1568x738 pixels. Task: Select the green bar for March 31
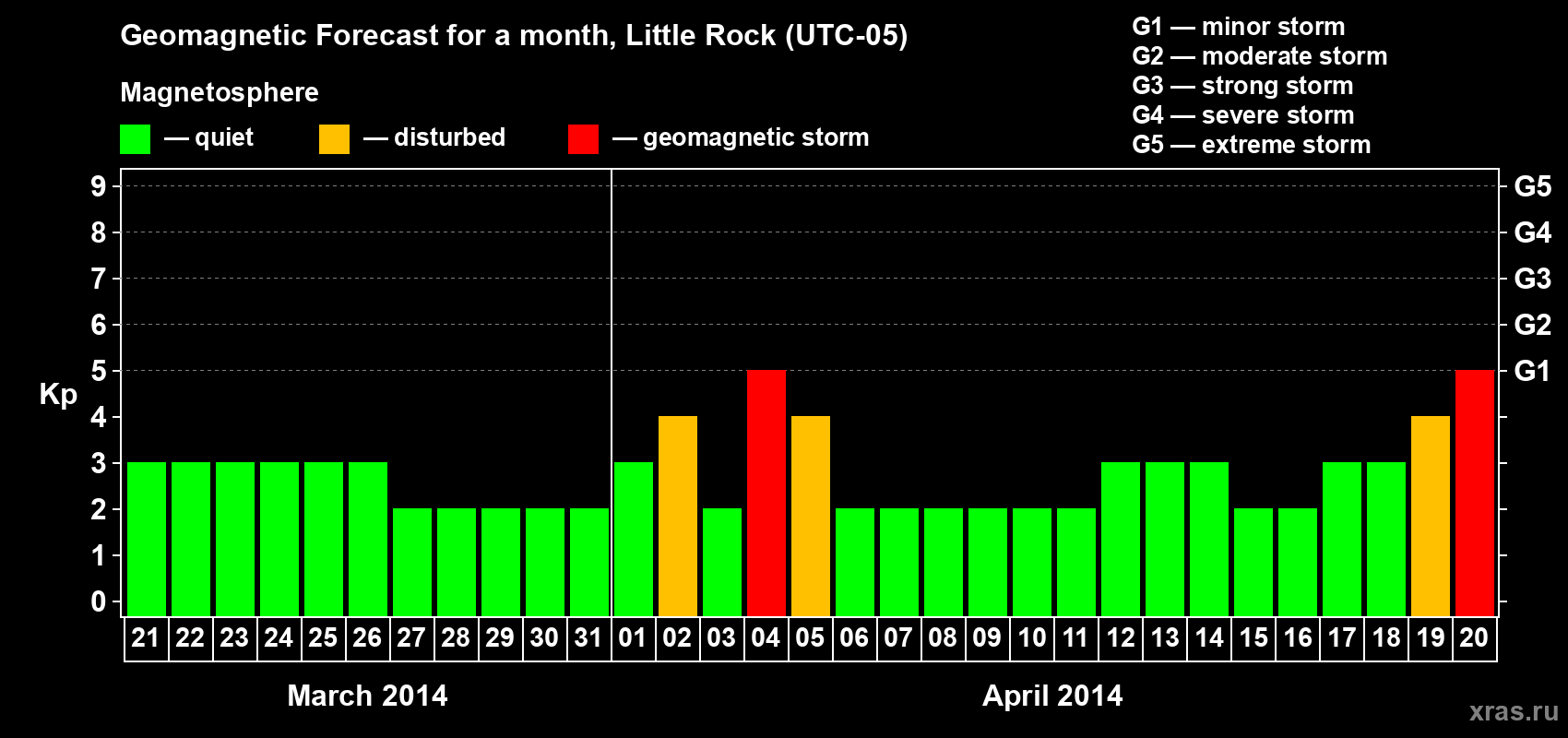click(589, 562)
